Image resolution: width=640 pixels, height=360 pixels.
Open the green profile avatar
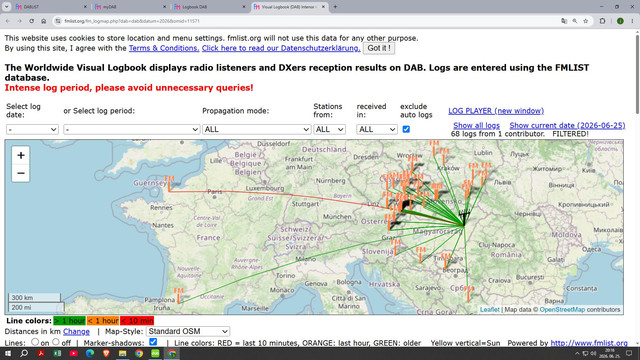pos(620,21)
